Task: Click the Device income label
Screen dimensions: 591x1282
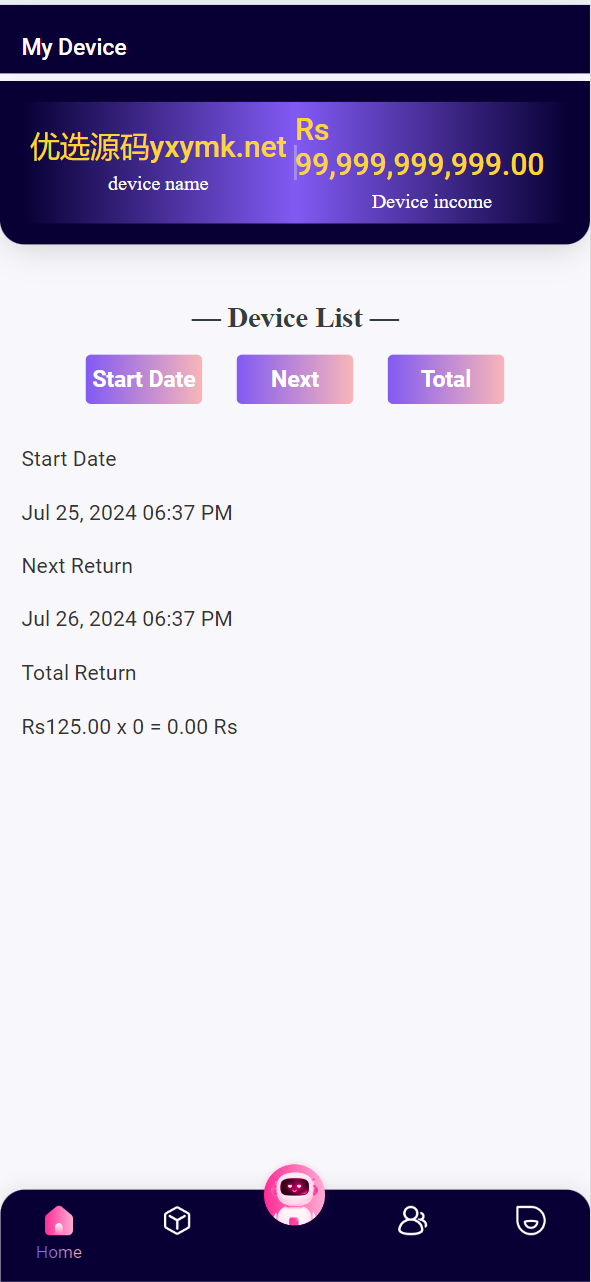Action: pyautogui.click(x=432, y=202)
